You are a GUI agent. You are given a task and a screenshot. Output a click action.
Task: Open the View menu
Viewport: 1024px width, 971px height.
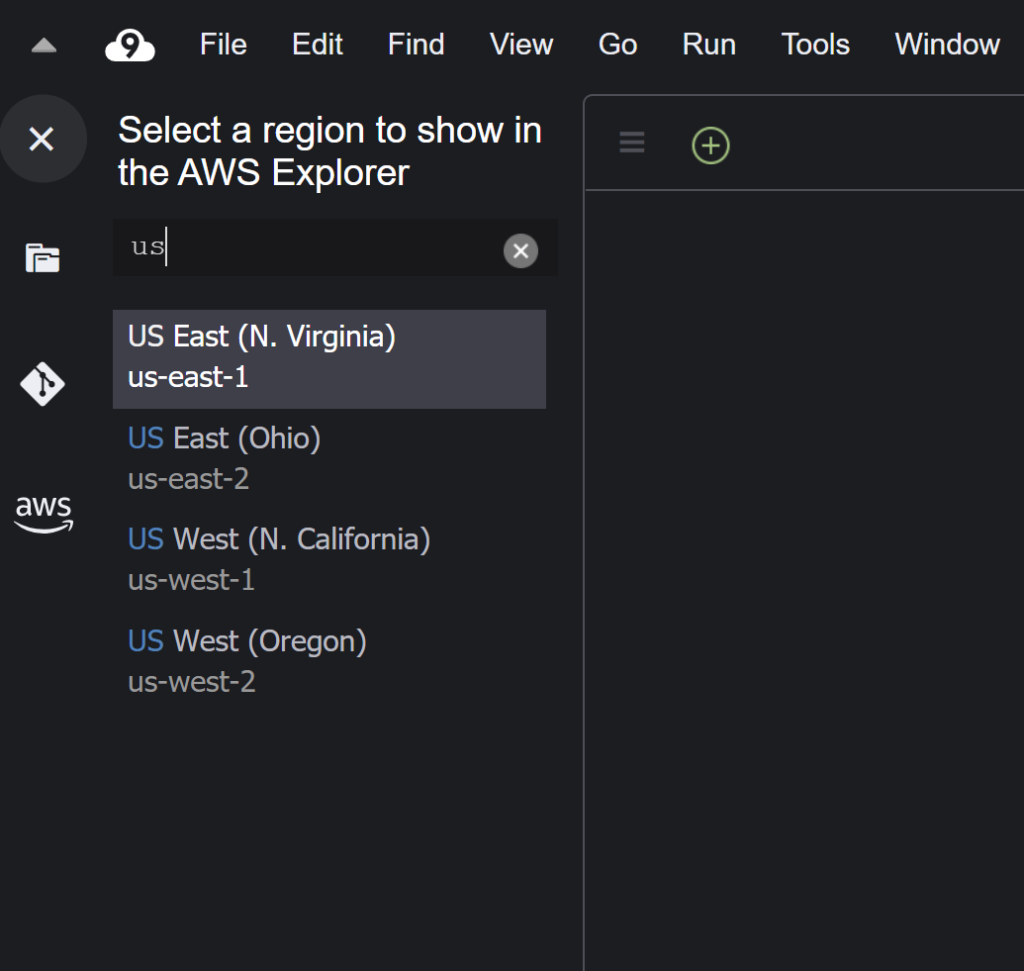521,45
